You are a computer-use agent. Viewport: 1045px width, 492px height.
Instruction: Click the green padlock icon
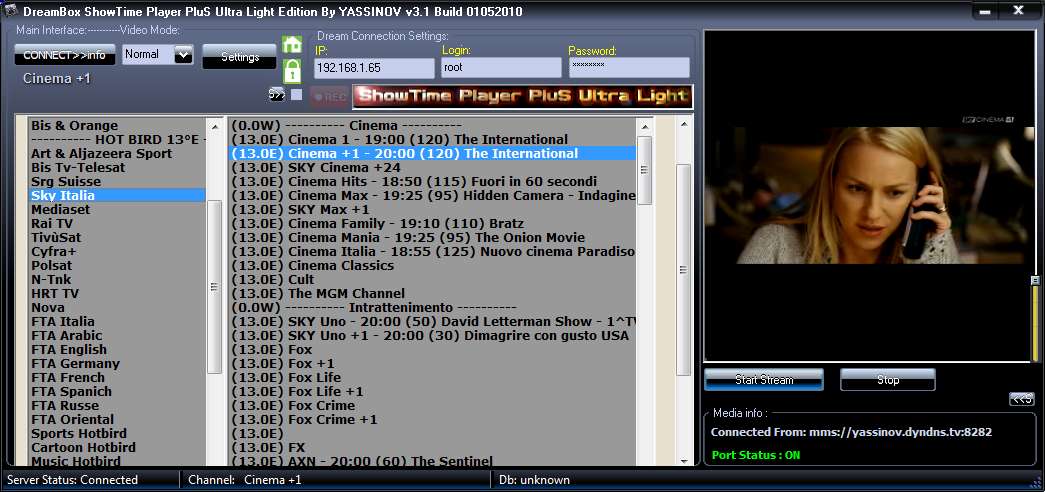292,71
